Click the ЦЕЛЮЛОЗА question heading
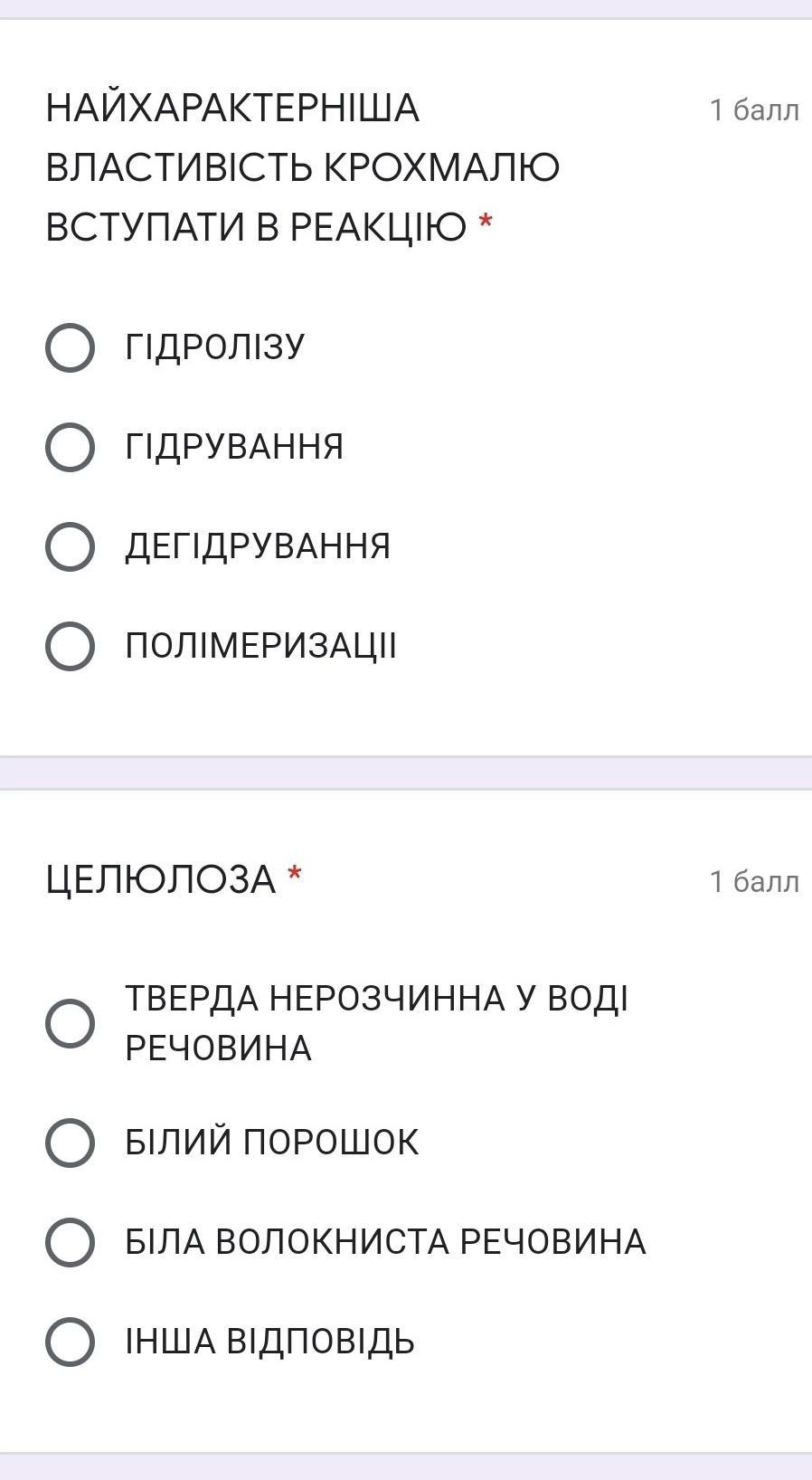Screen dimensions: 812x1480 [160, 879]
